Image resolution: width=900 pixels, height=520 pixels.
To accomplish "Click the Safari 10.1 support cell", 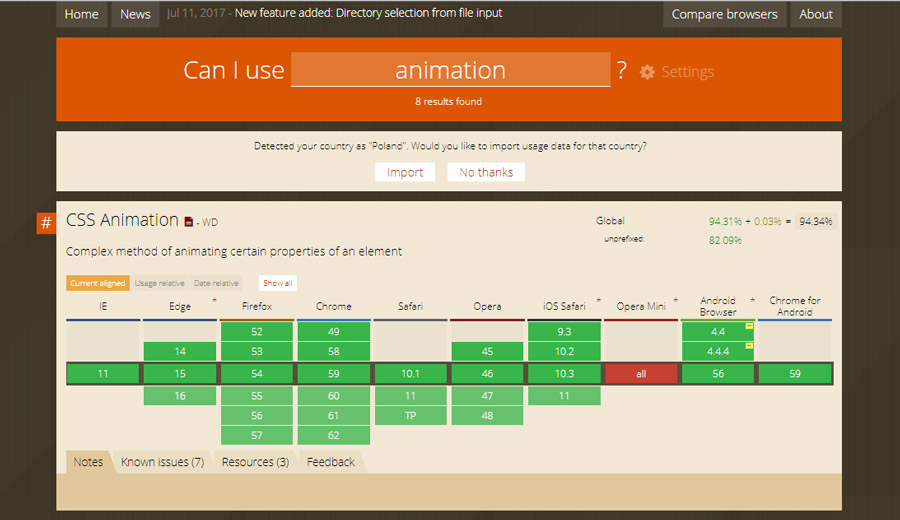I will click(x=410, y=374).
